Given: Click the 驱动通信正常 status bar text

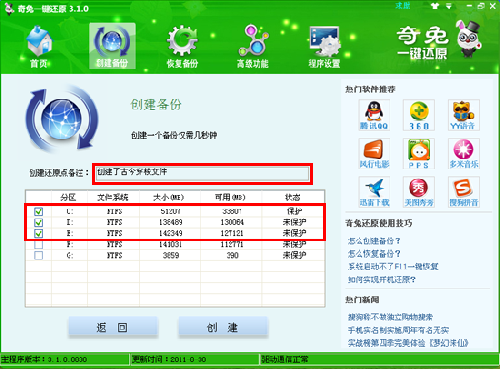Looking at the screenshot, I should pyautogui.click(x=285, y=360).
